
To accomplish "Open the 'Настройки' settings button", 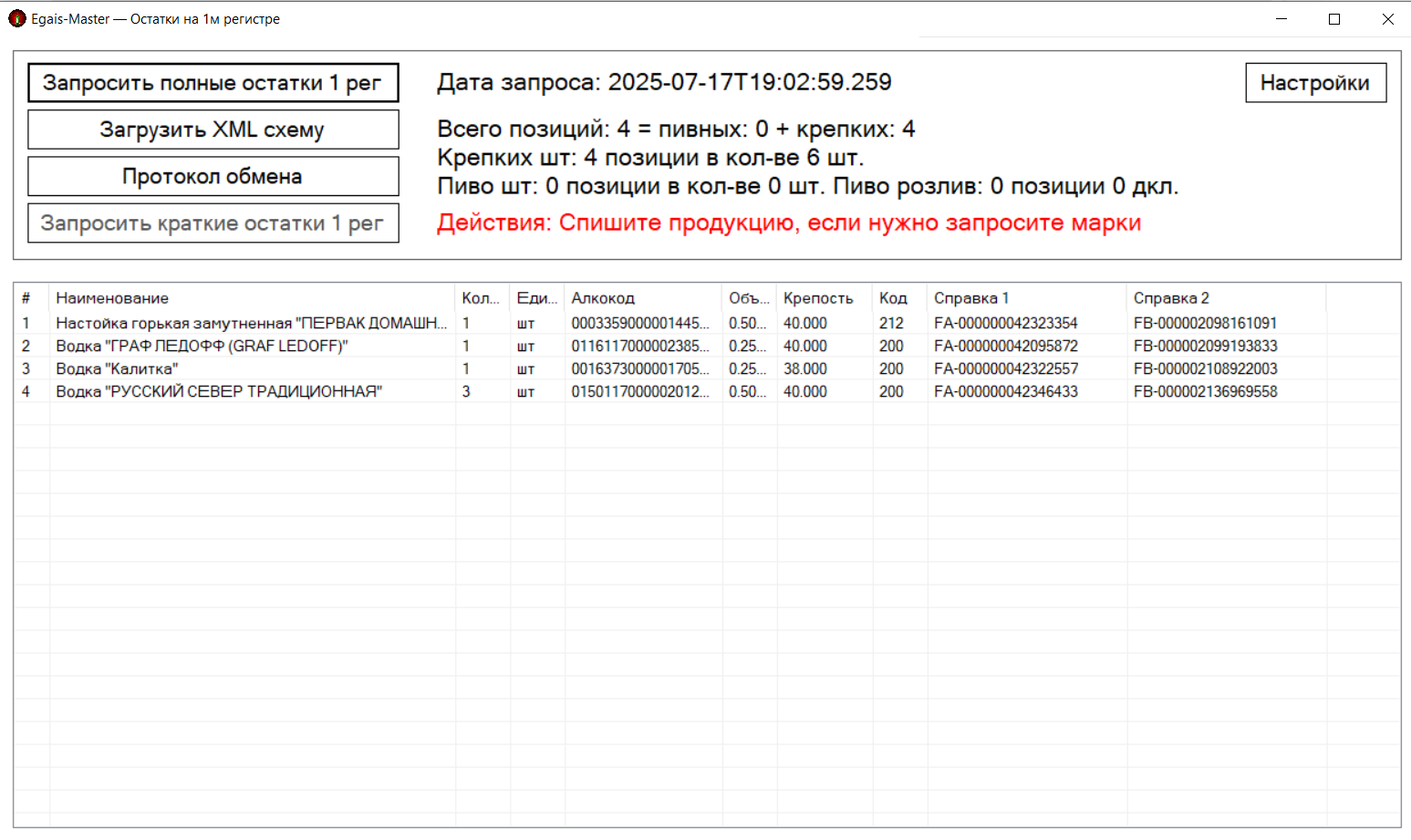I will [x=1314, y=83].
